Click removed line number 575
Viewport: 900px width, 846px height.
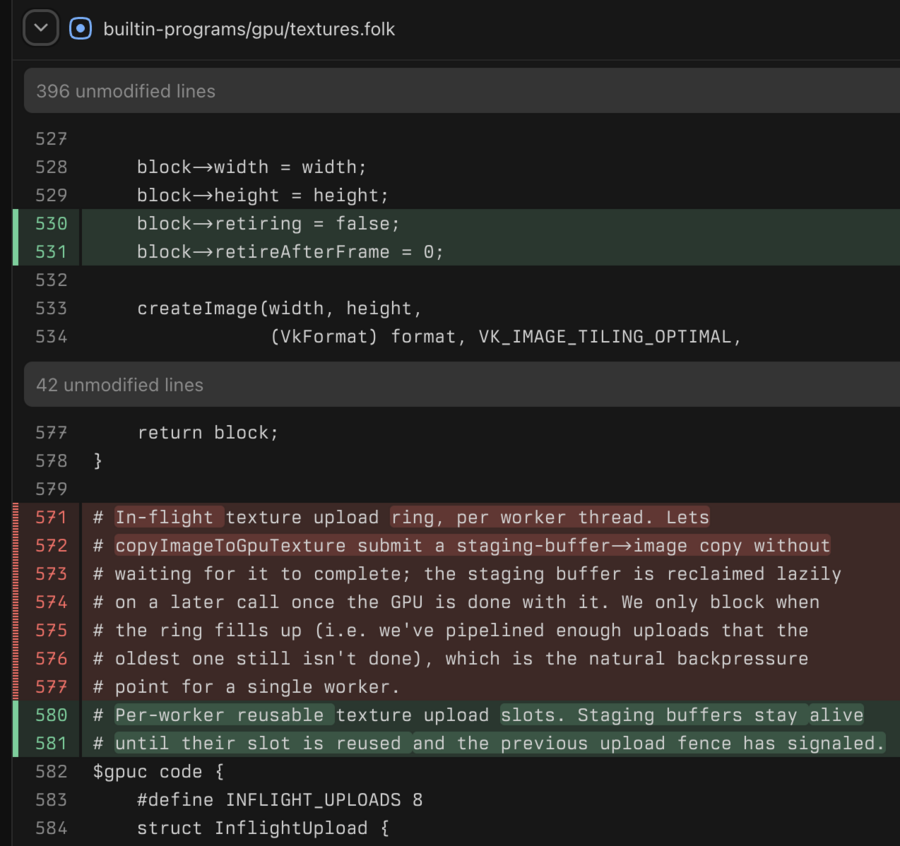point(51,630)
